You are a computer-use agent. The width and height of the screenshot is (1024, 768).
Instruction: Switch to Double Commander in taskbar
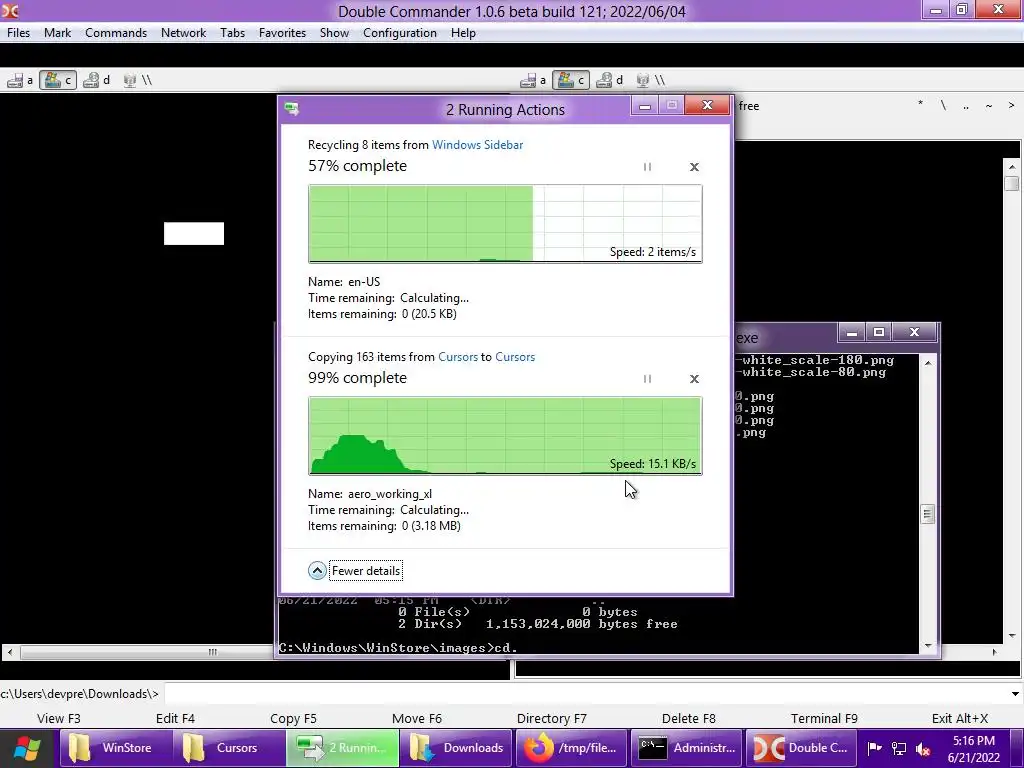pos(801,748)
